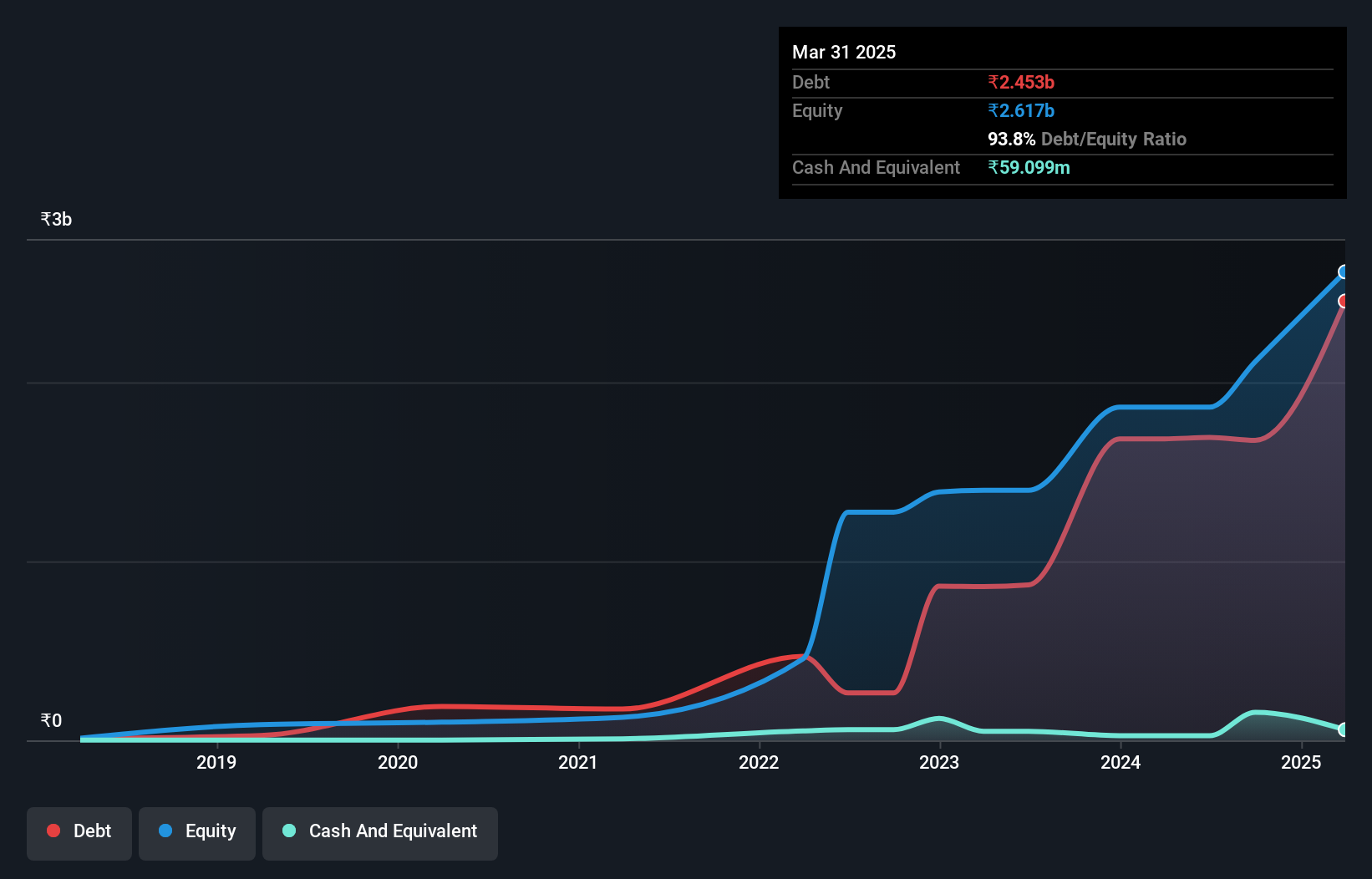Viewport: 1372px width, 879px height.
Task: Select the 2025 axis label
Action: [x=1301, y=762]
